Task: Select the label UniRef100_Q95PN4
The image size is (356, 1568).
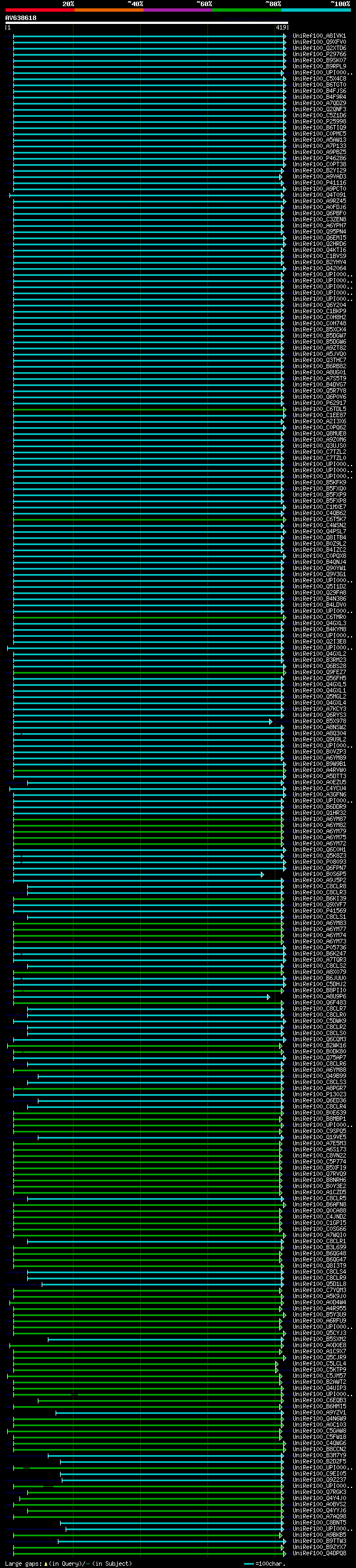Action: tap(319, 231)
